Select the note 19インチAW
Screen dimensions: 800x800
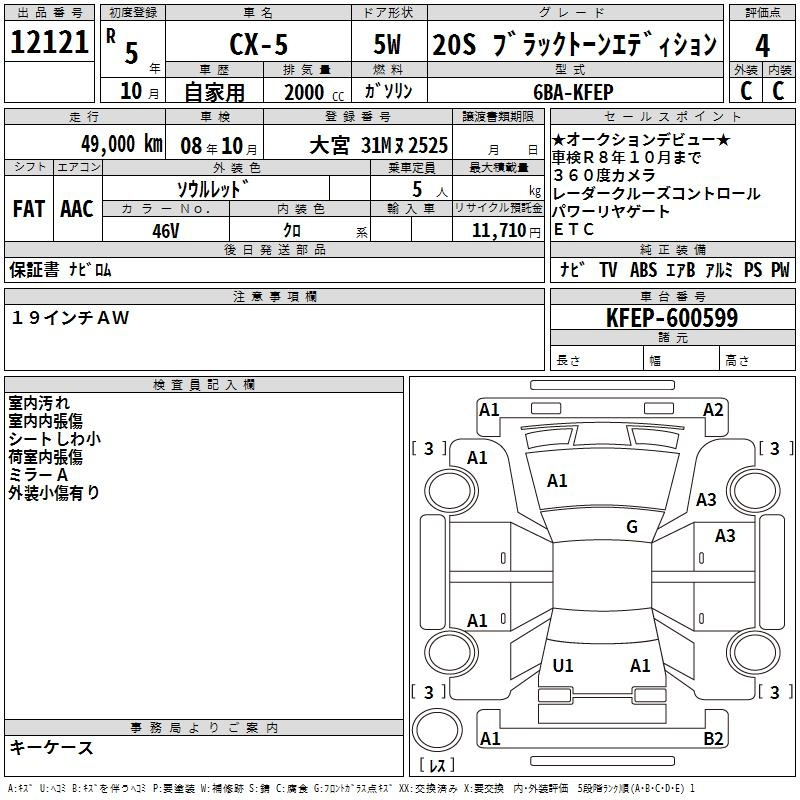point(70,318)
